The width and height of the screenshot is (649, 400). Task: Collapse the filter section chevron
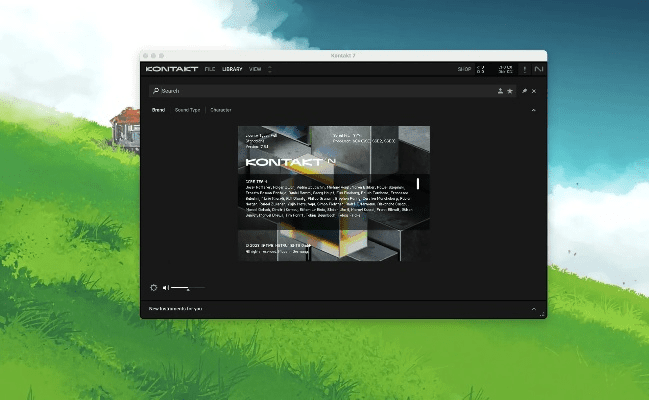(533, 109)
